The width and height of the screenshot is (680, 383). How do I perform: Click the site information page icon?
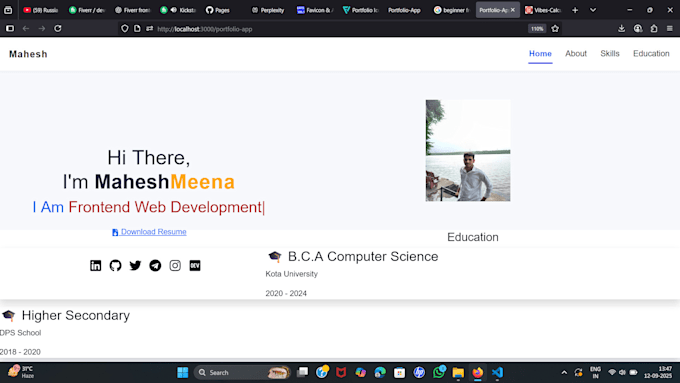[137, 29]
